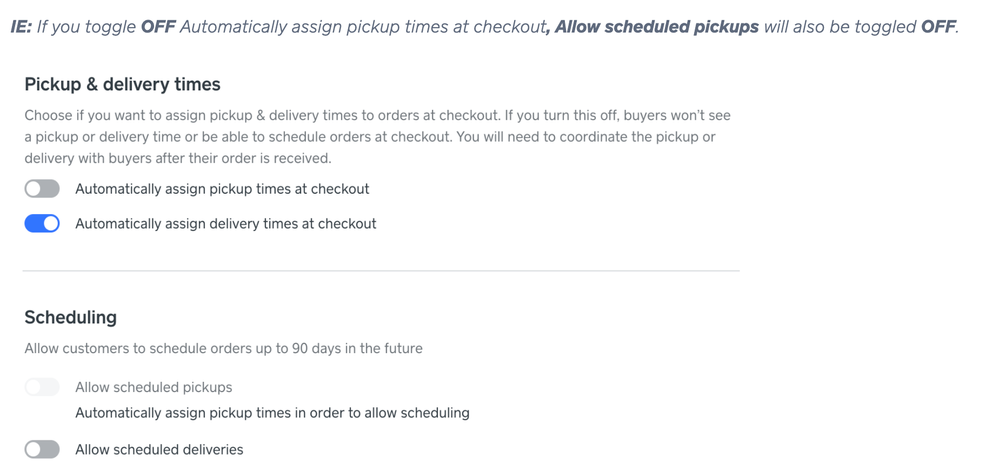The height and width of the screenshot is (476, 999).
Task: Select the "Scheduling" section heading
Action: coord(70,317)
